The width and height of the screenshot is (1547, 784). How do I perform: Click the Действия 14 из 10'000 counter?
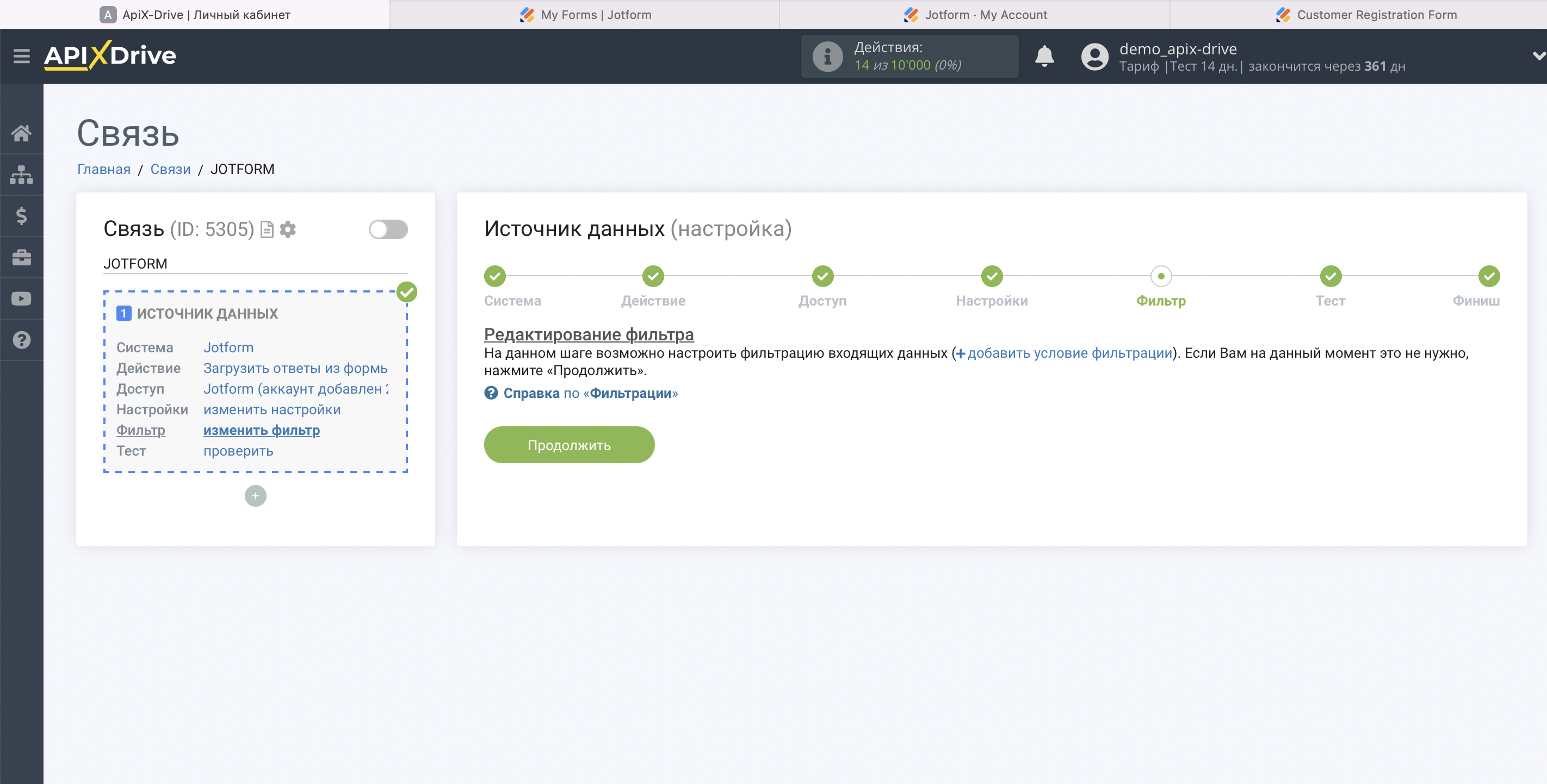point(909,57)
